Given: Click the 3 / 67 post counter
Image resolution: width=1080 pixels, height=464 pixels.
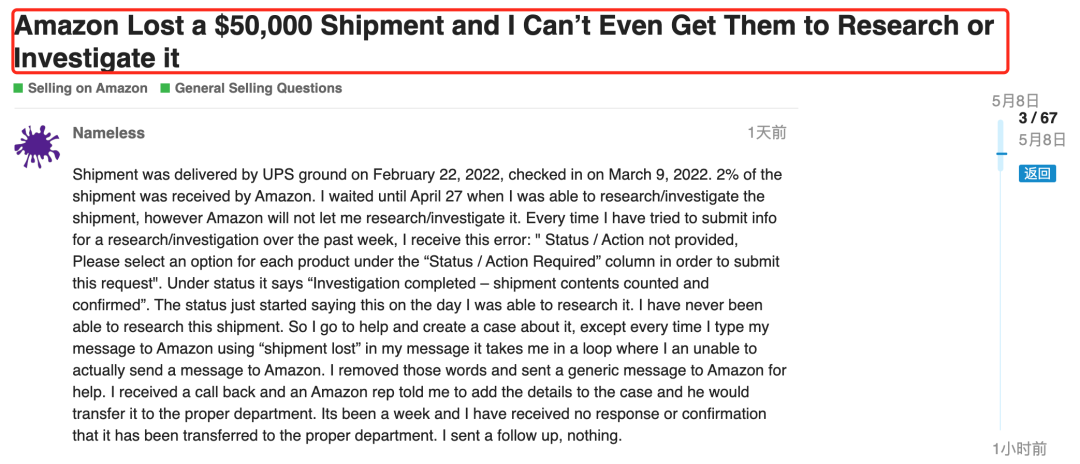Looking at the screenshot, I should click(x=1038, y=118).
